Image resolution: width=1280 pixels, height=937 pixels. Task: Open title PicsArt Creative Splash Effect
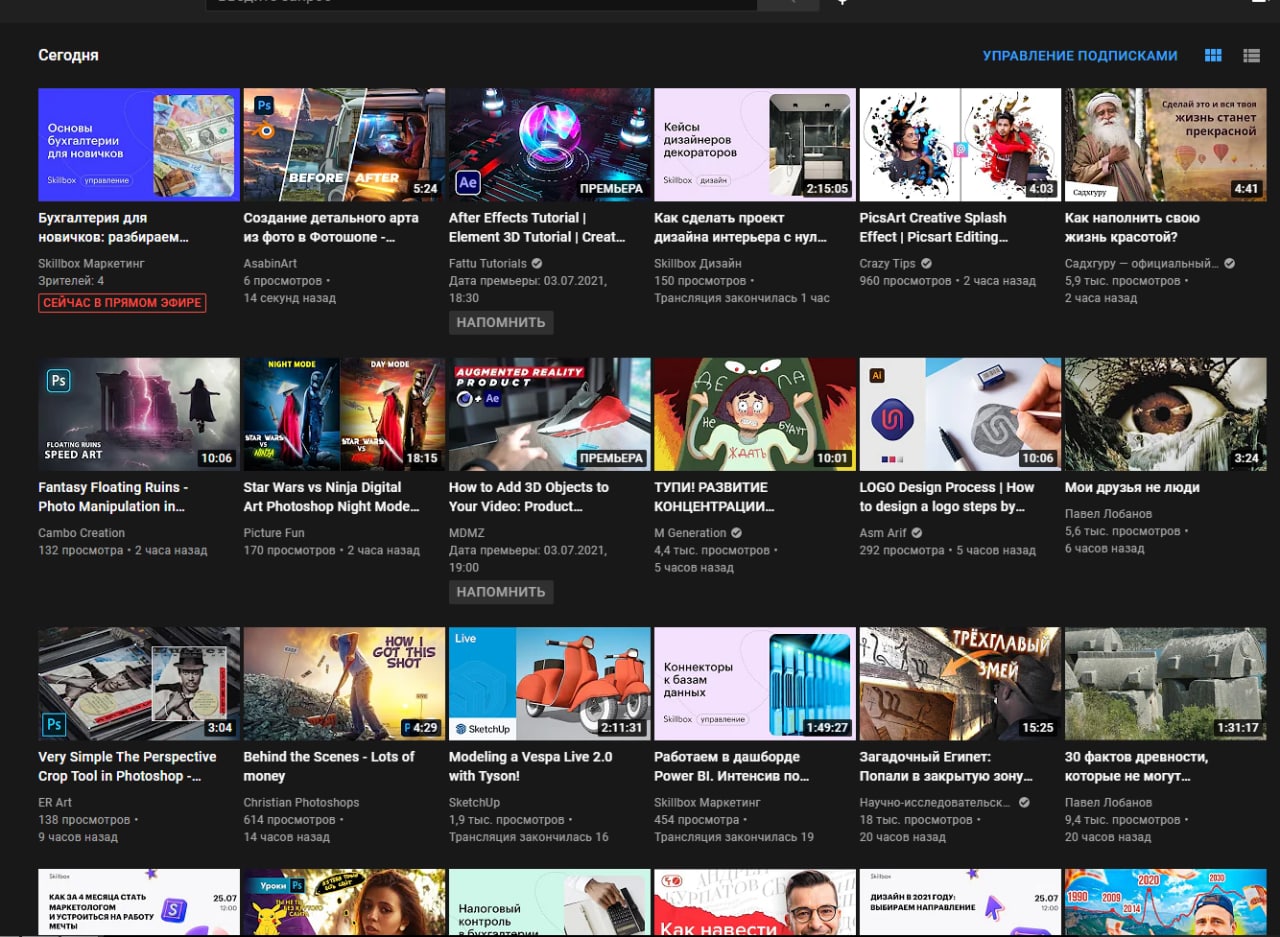[934, 227]
